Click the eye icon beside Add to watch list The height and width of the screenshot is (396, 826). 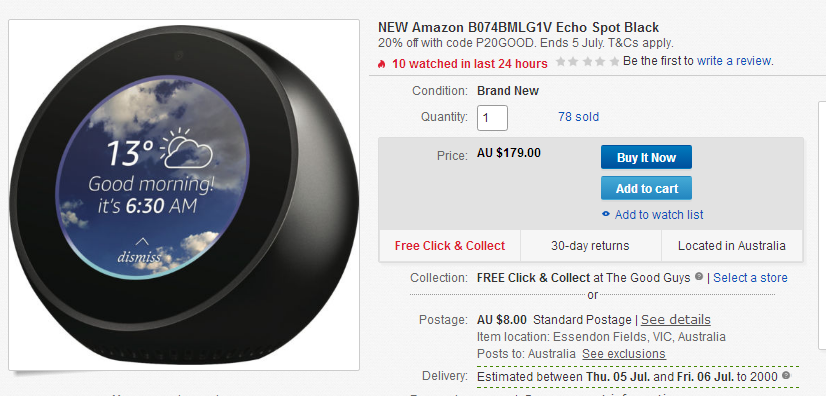[x=606, y=214]
